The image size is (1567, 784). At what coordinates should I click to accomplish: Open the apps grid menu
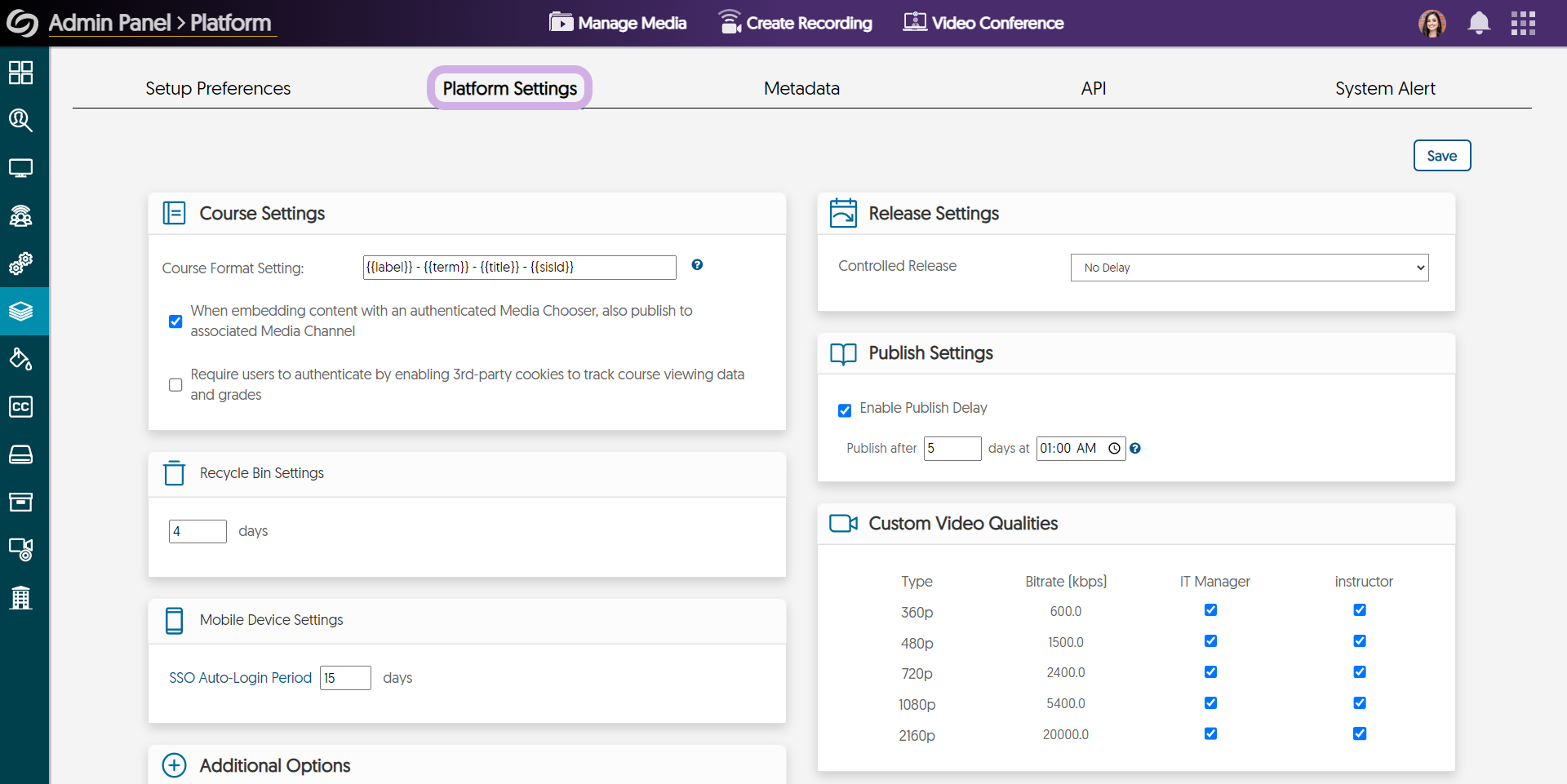[x=1523, y=23]
